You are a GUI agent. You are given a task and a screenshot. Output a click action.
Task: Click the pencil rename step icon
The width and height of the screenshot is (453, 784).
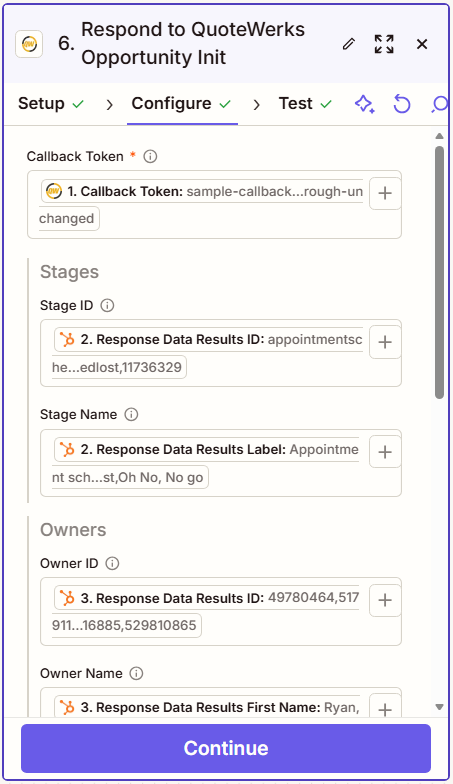pos(348,44)
